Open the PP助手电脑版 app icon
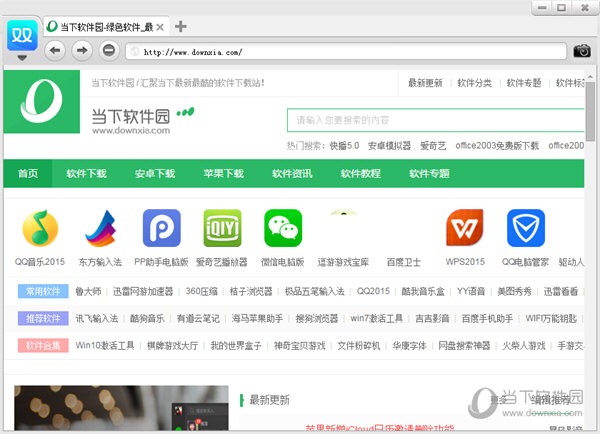The image size is (600, 434). coord(161,228)
